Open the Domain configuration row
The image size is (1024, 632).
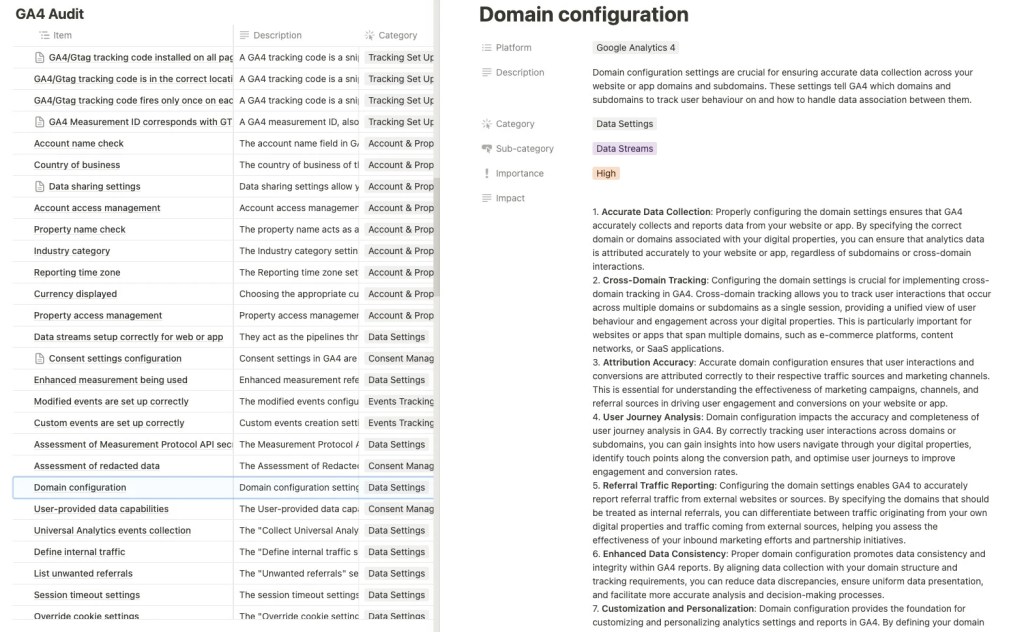coord(80,488)
